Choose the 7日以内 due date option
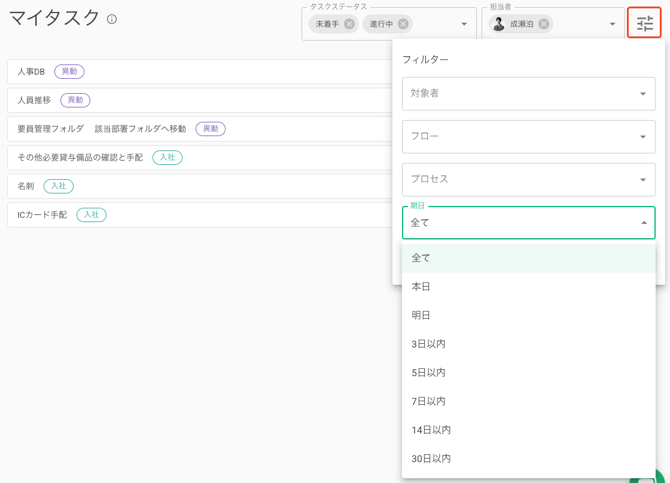670x483 pixels. 529,401
